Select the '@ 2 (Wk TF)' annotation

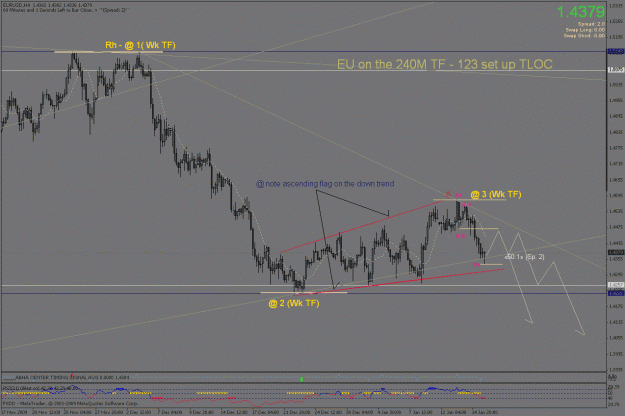pyautogui.click(x=294, y=303)
